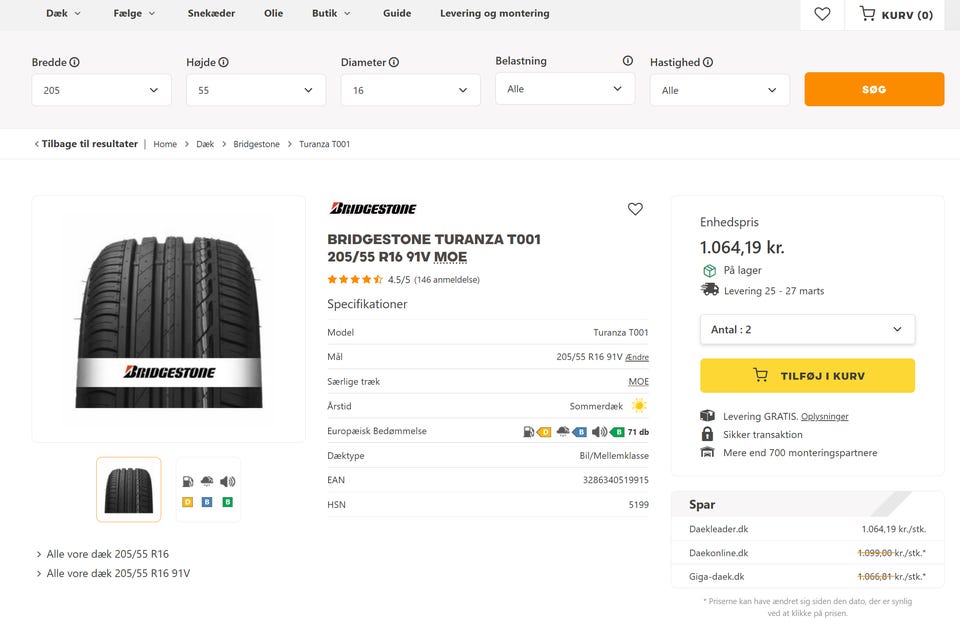The image size is (960, 640).
Task: Open the Bredde dropdown showing 205
Action: [101, 90]
